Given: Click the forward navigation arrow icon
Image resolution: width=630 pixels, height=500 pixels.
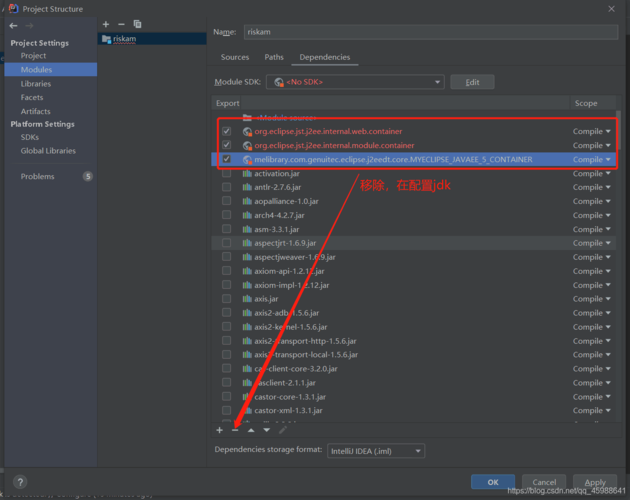Looking at the screenshot, I should coord(29,26).
